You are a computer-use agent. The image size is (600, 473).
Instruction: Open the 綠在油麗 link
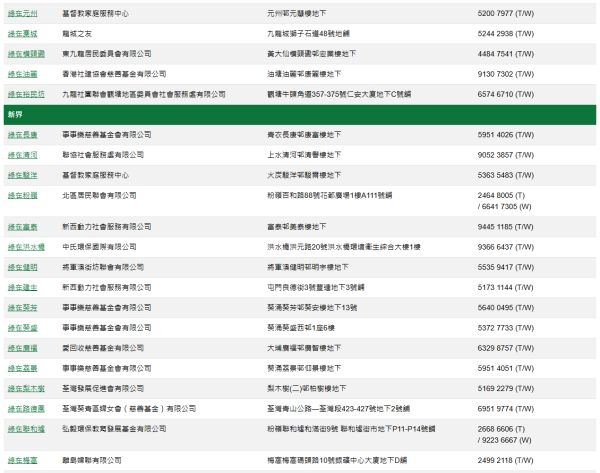click(x=23, y=74)
